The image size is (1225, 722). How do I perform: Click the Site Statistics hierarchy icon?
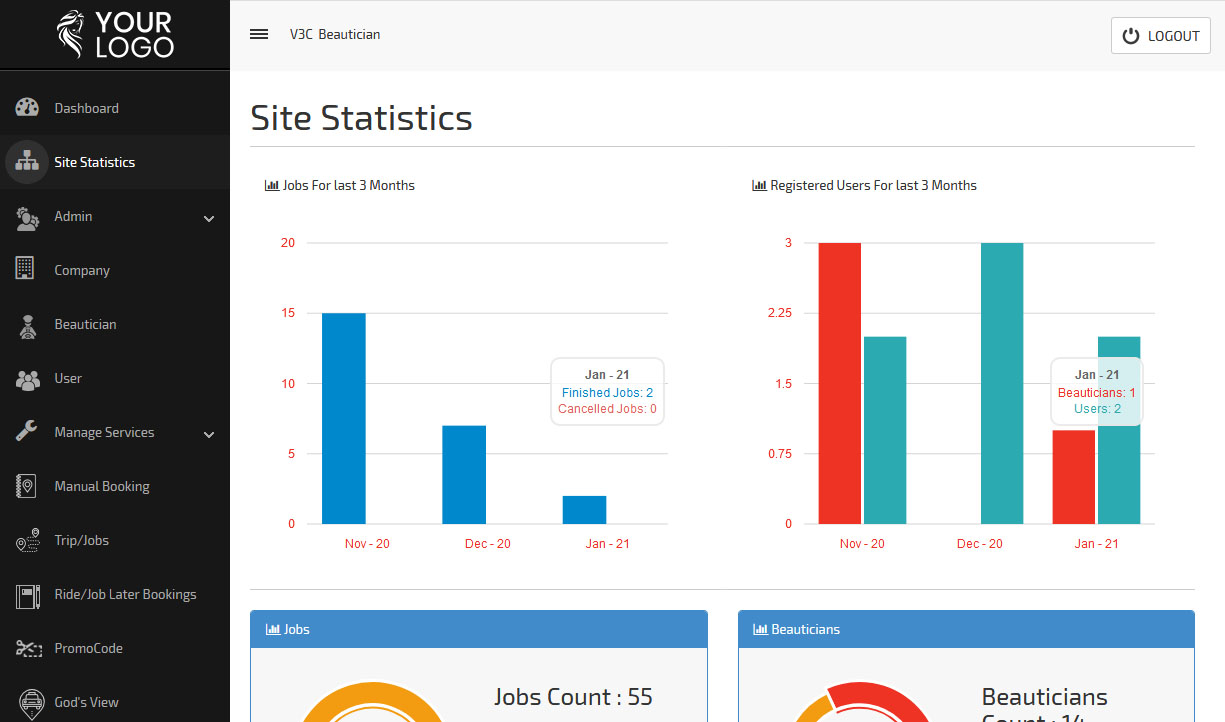[x=27, y=162]
